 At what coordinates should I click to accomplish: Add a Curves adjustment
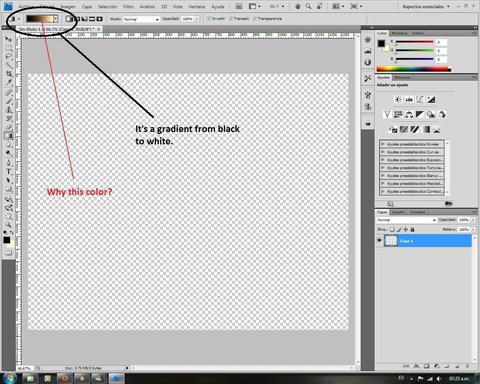[x=420, y=99]
